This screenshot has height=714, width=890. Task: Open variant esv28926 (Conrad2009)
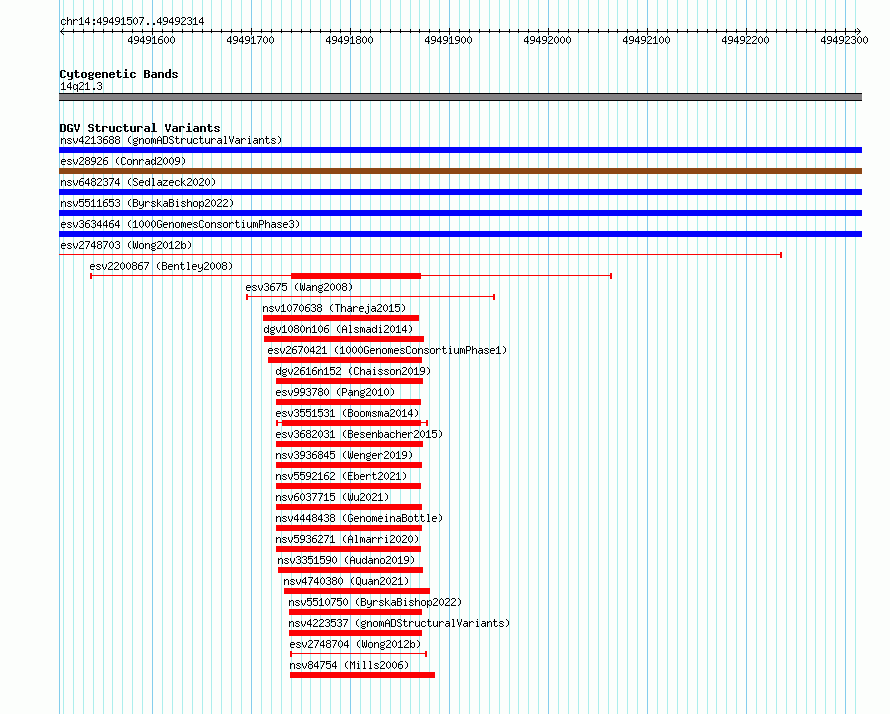[x=123, y=161]
